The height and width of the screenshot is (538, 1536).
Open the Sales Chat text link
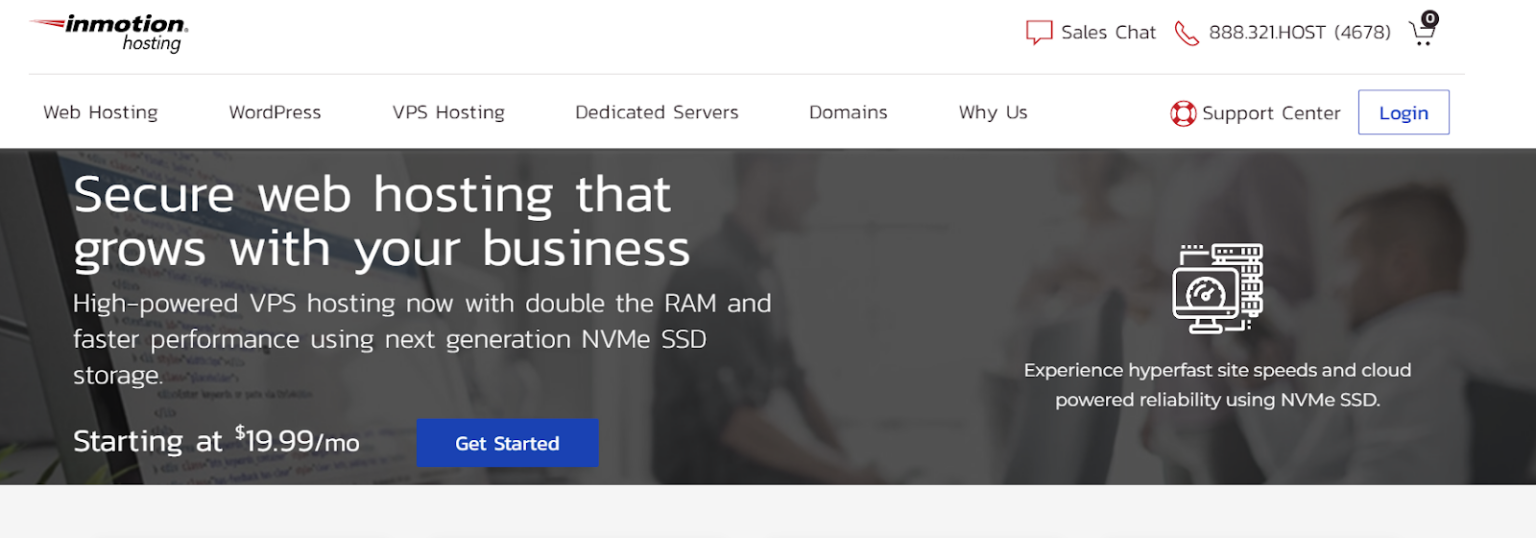point(1108,32)
